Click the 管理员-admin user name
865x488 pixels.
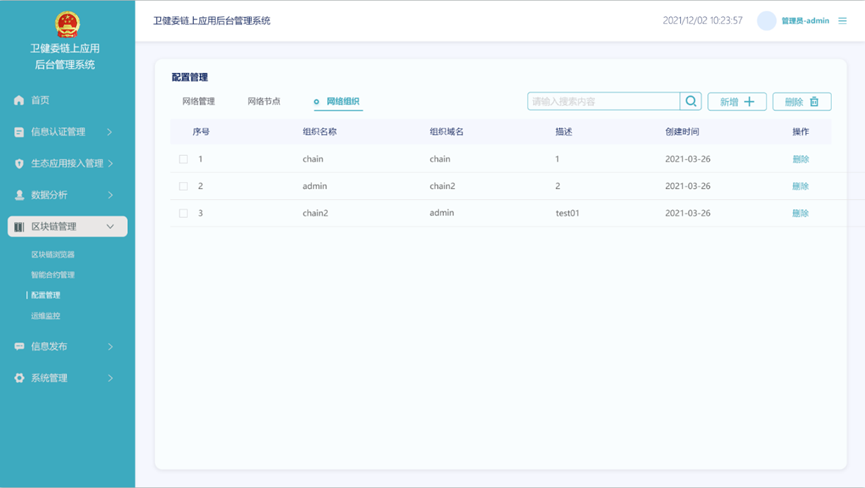805,20
